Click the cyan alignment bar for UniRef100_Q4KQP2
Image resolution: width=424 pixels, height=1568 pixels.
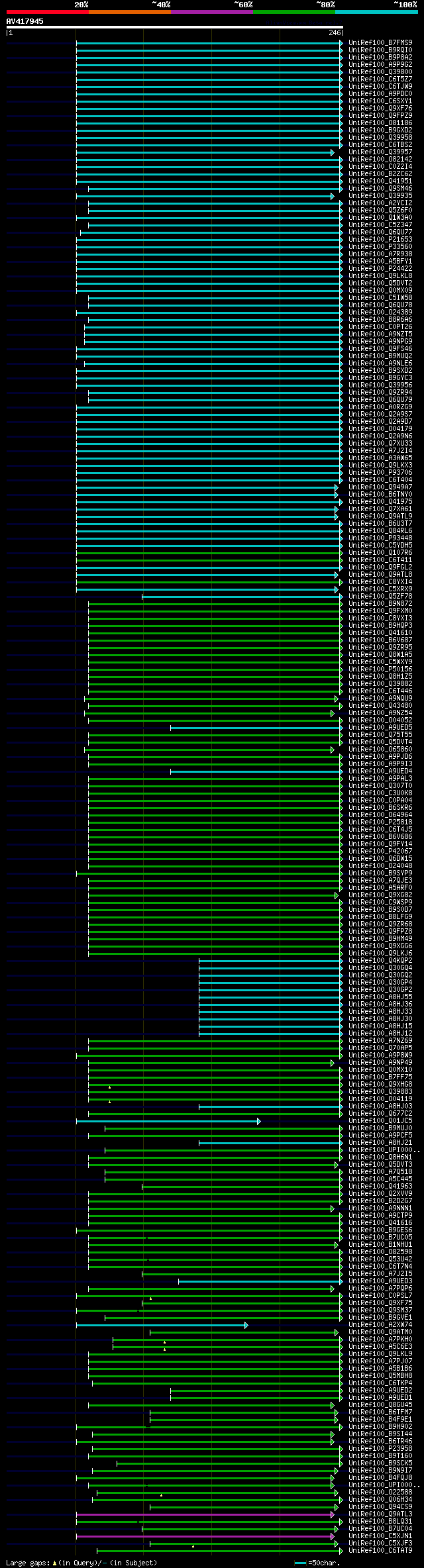271,961
